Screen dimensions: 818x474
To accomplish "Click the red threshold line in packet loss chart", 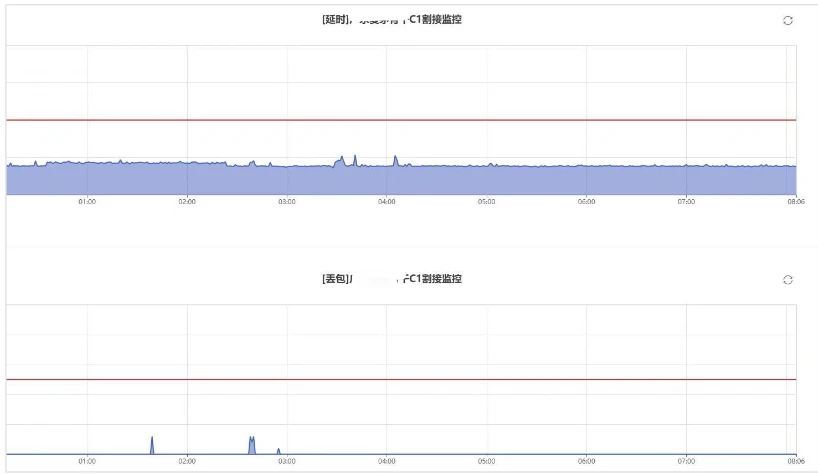I will pos(401,379).
